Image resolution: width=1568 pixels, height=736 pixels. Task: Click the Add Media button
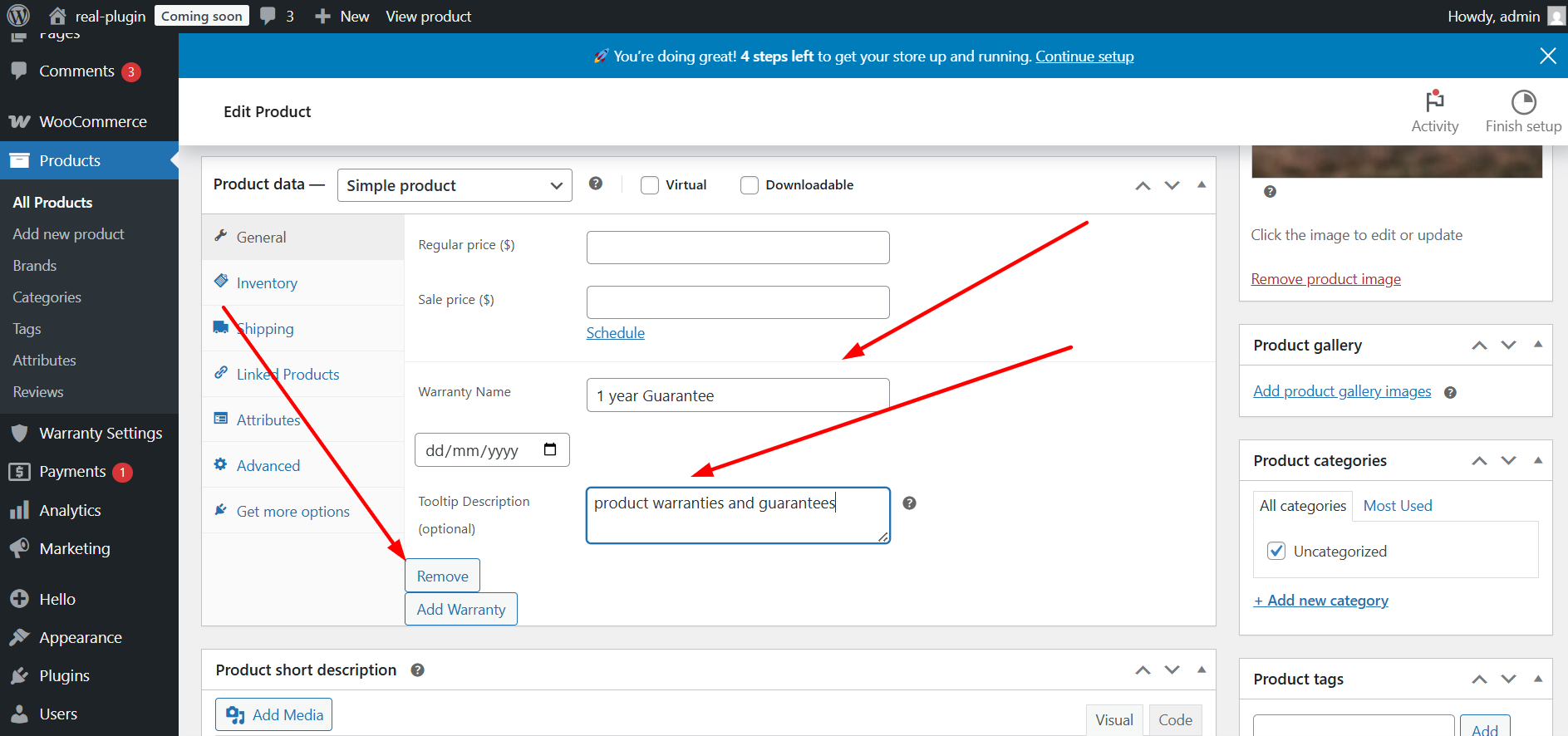tap(273, 714)
